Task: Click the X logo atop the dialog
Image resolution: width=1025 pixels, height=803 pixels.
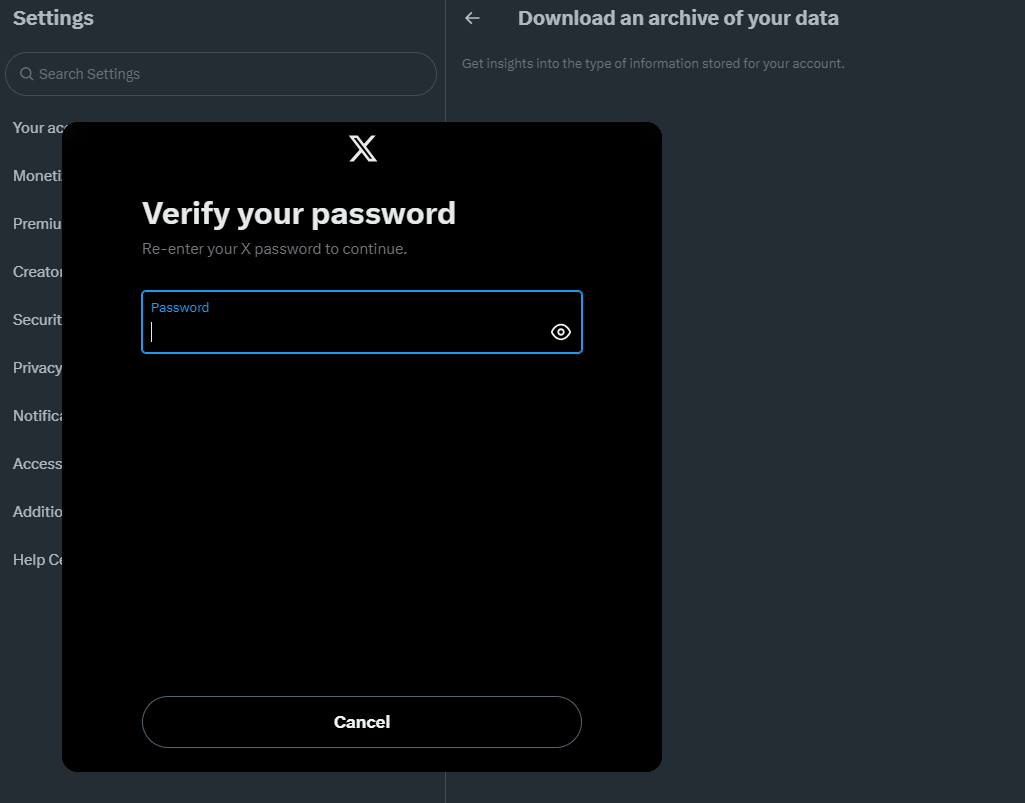Action: [363, 149]
